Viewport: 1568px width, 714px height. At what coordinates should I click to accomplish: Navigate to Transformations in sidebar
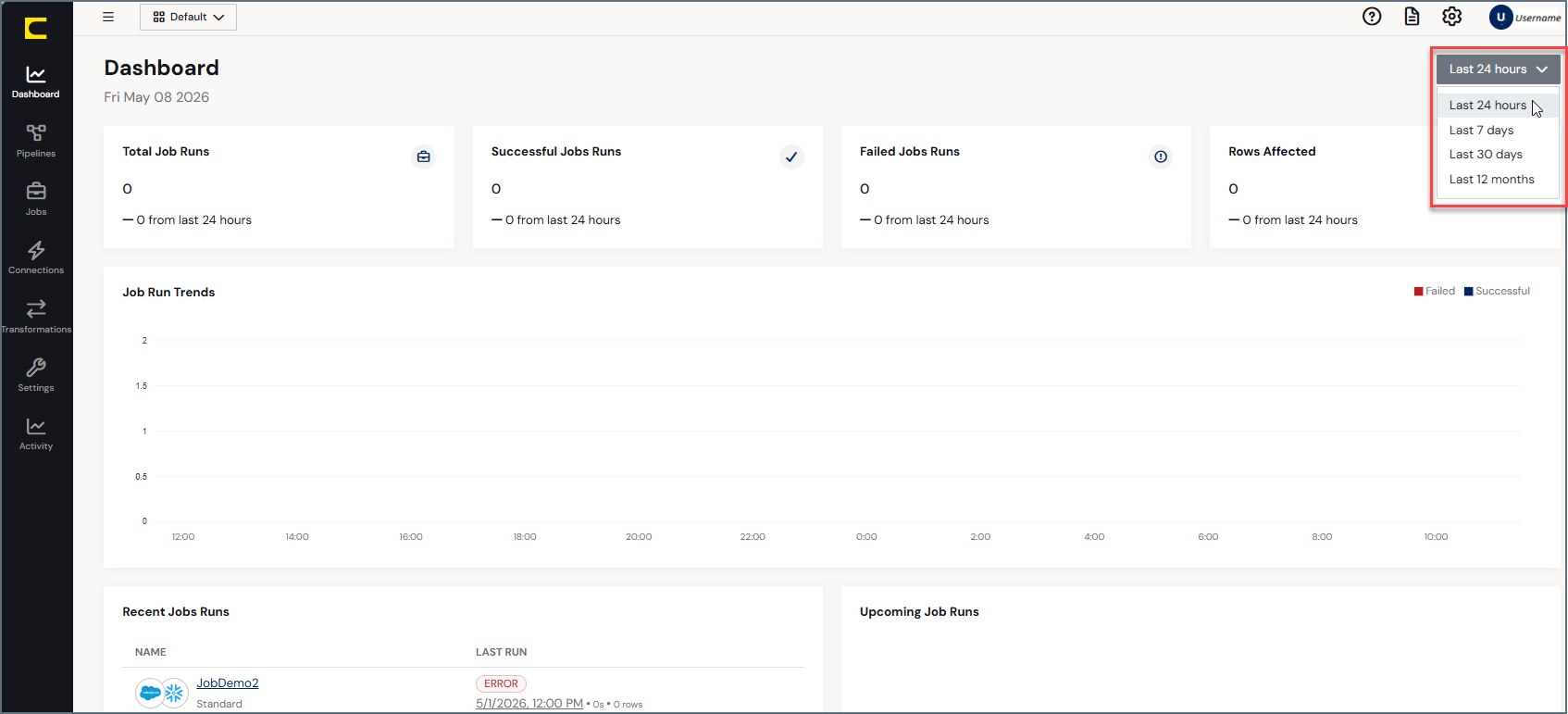[x=36, y=317]
